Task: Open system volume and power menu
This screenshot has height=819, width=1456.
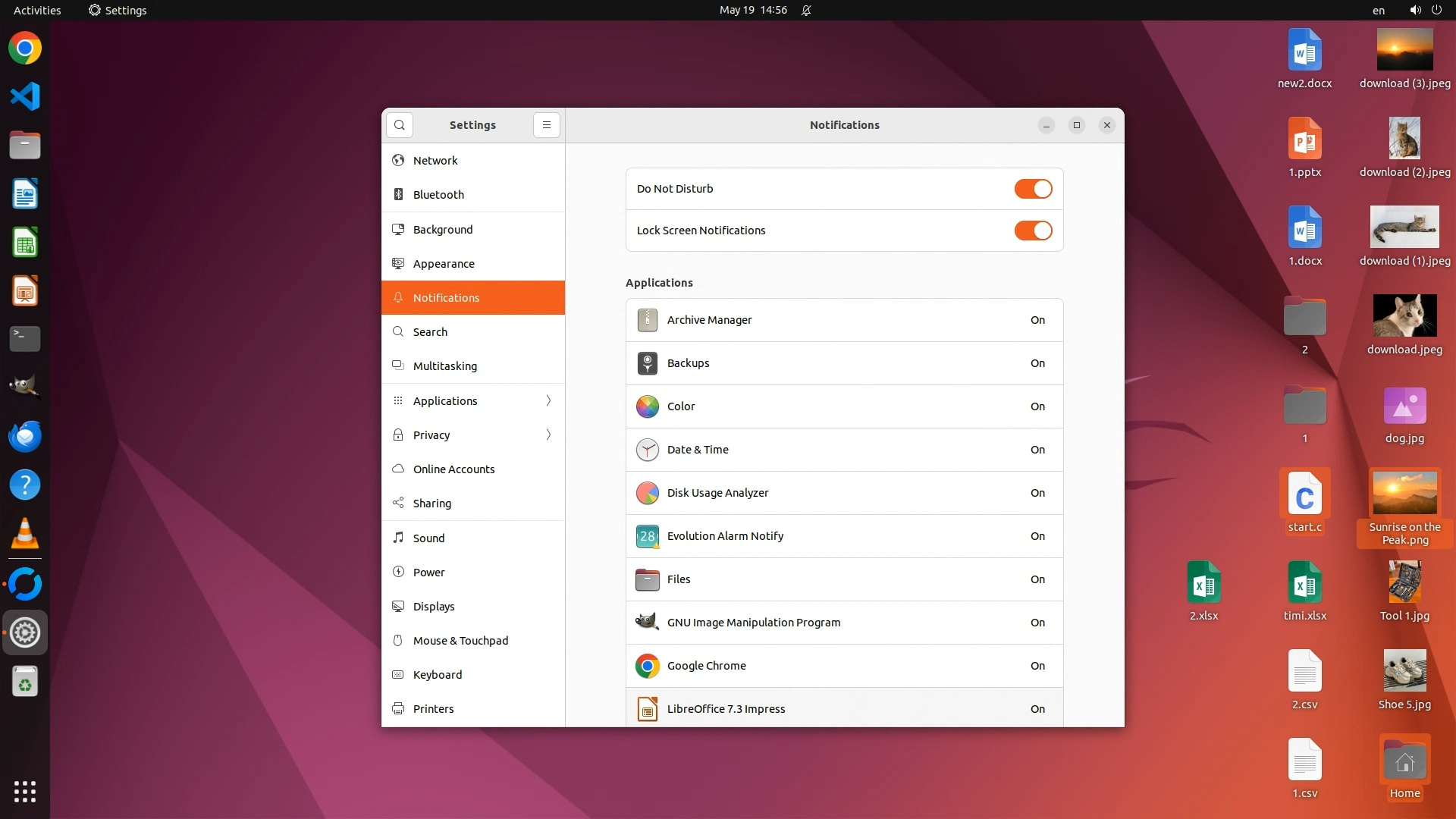Action: pos(1426,10)
